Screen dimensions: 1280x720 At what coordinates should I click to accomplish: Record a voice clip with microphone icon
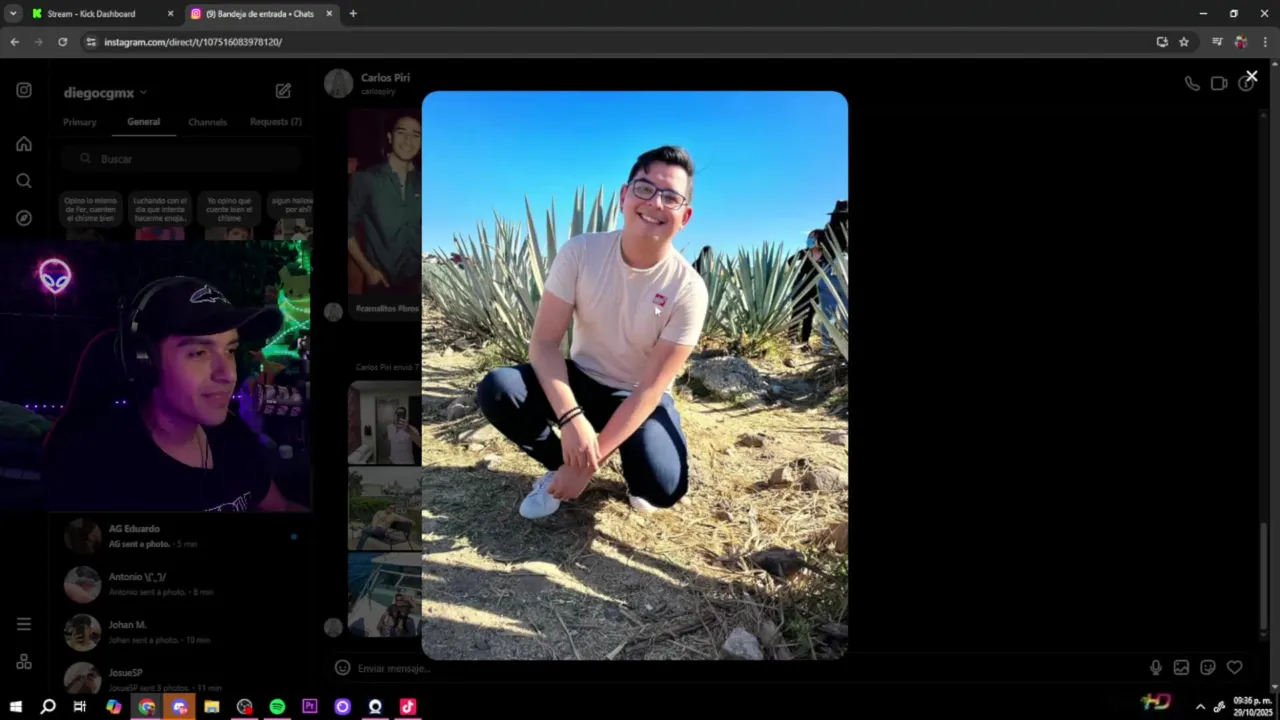[1156, 668]
